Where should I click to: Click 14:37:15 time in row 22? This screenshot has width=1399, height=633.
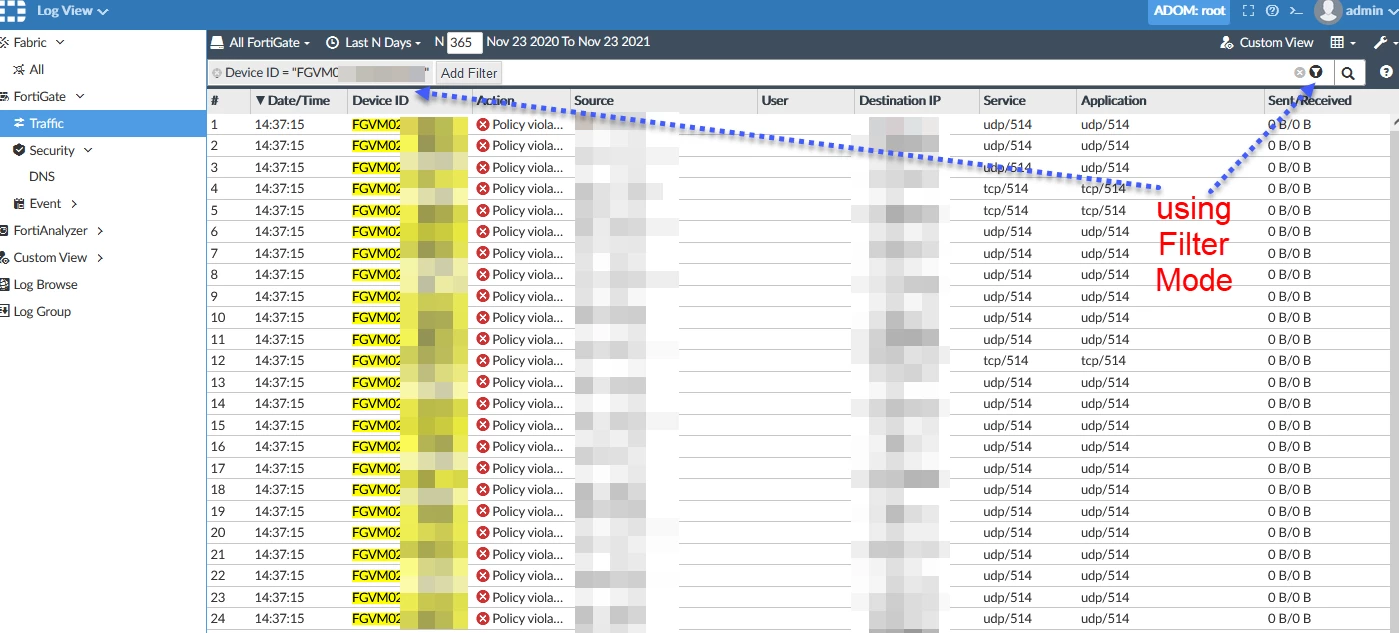(x=279, y=576)
